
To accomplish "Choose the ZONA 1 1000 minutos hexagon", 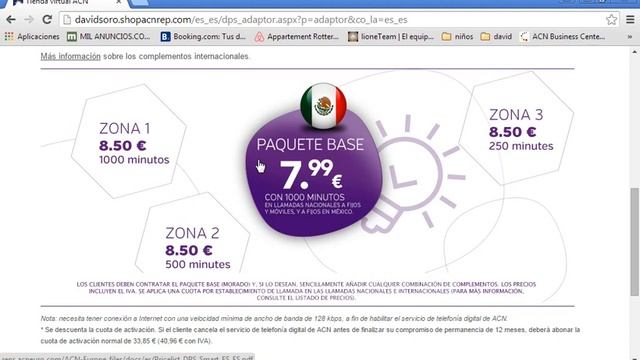I will point(129,142).
